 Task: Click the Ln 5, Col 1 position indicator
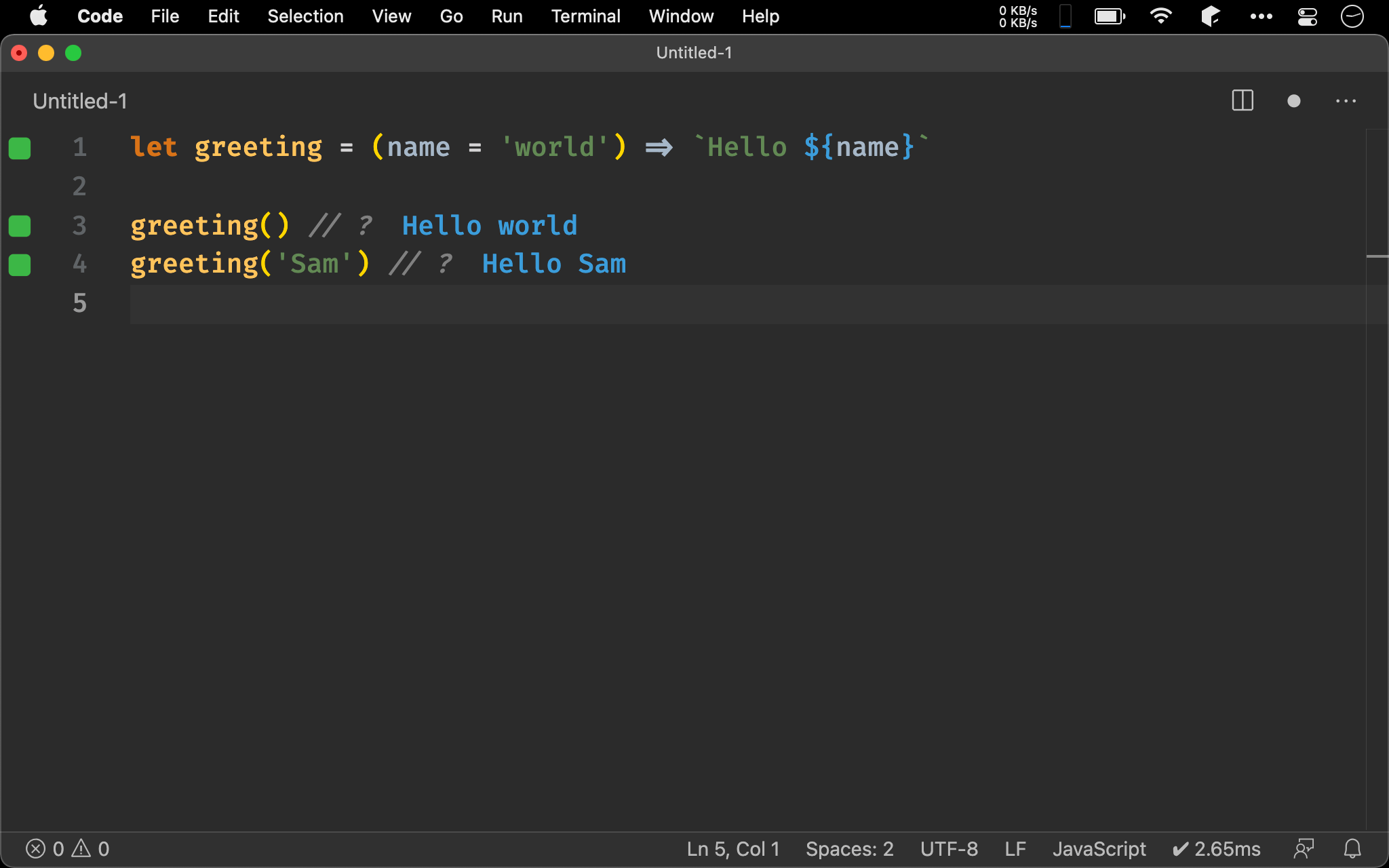click(733, 848)
